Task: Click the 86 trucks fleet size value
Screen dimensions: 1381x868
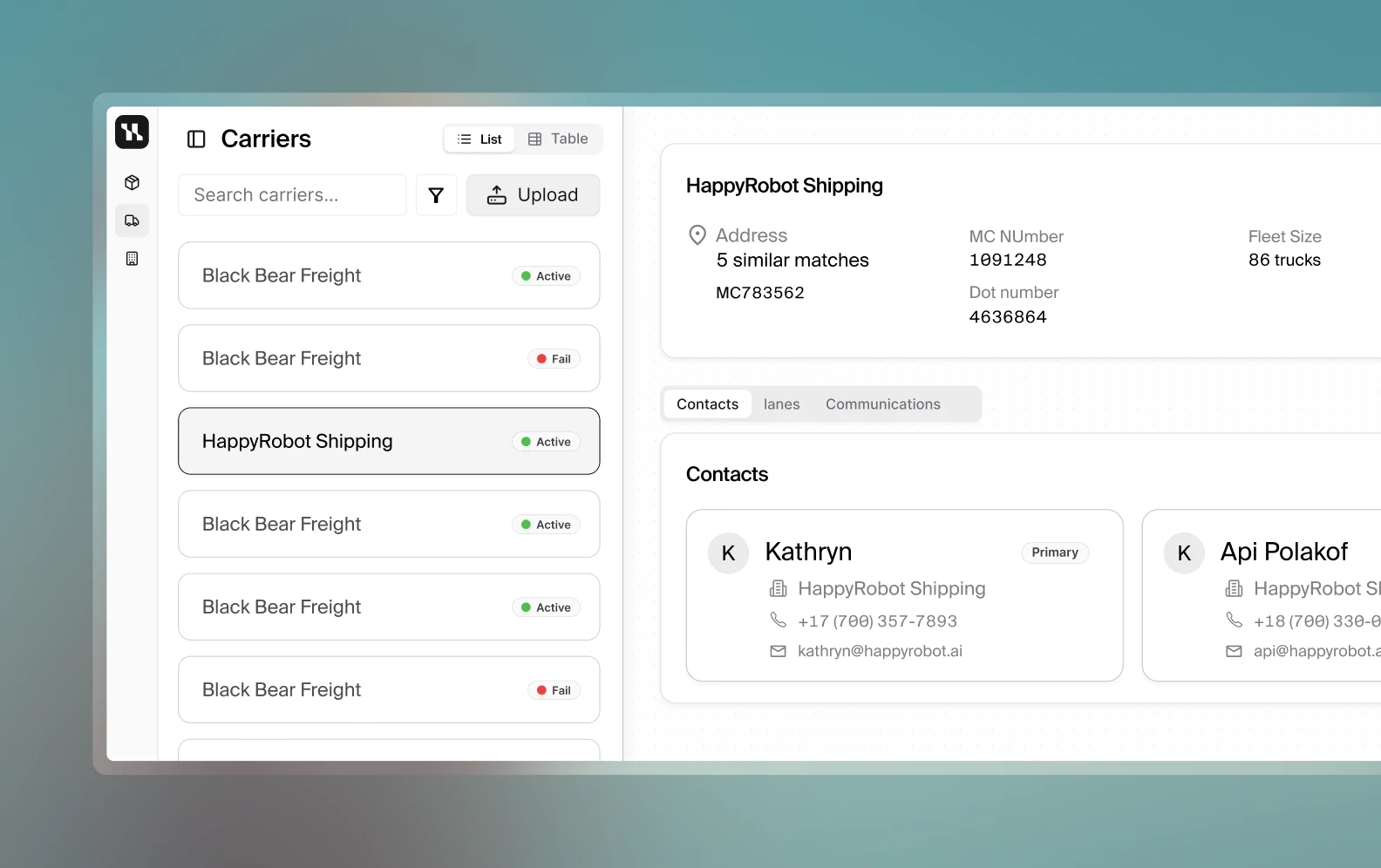Action: (1284, 260)
